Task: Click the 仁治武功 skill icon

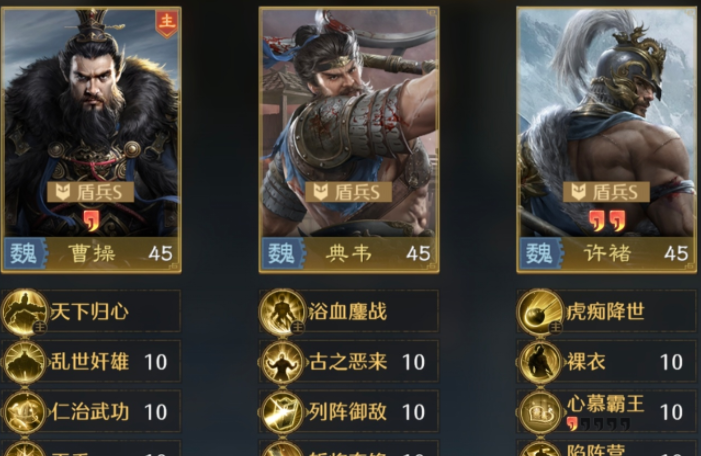Action: coord(25,412)
